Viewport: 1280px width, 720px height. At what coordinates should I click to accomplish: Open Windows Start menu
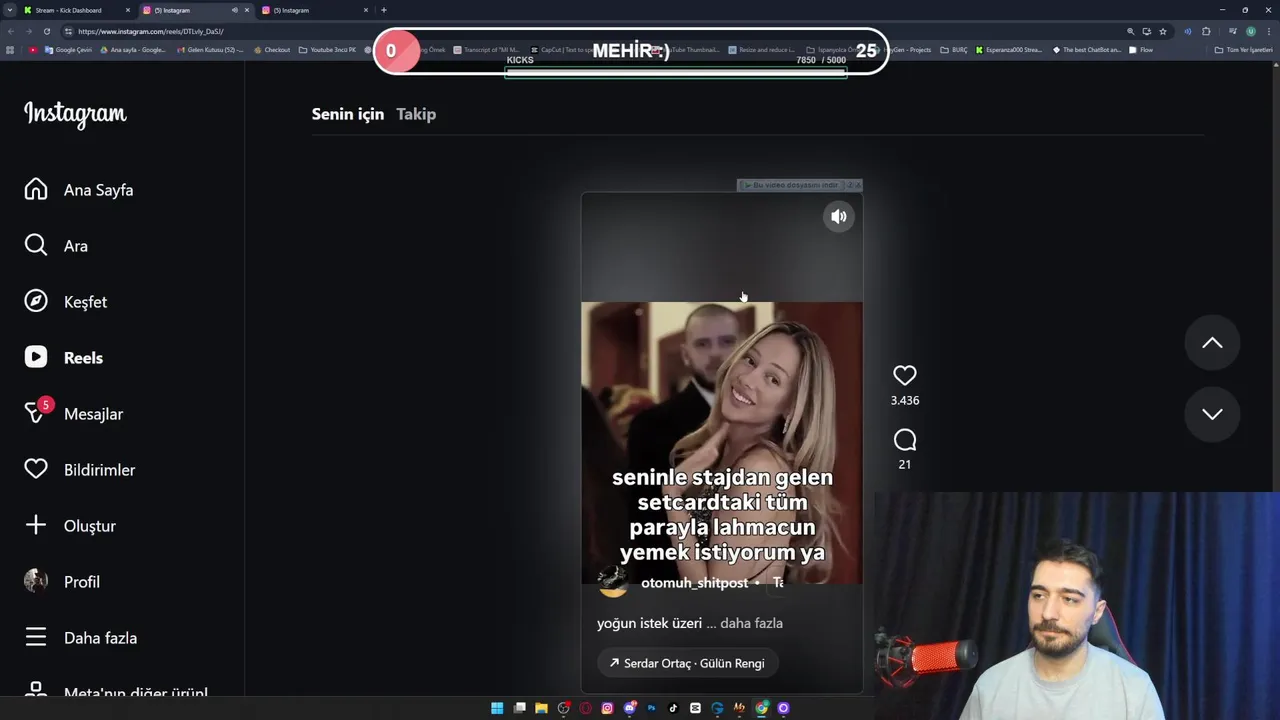(497, 708)
